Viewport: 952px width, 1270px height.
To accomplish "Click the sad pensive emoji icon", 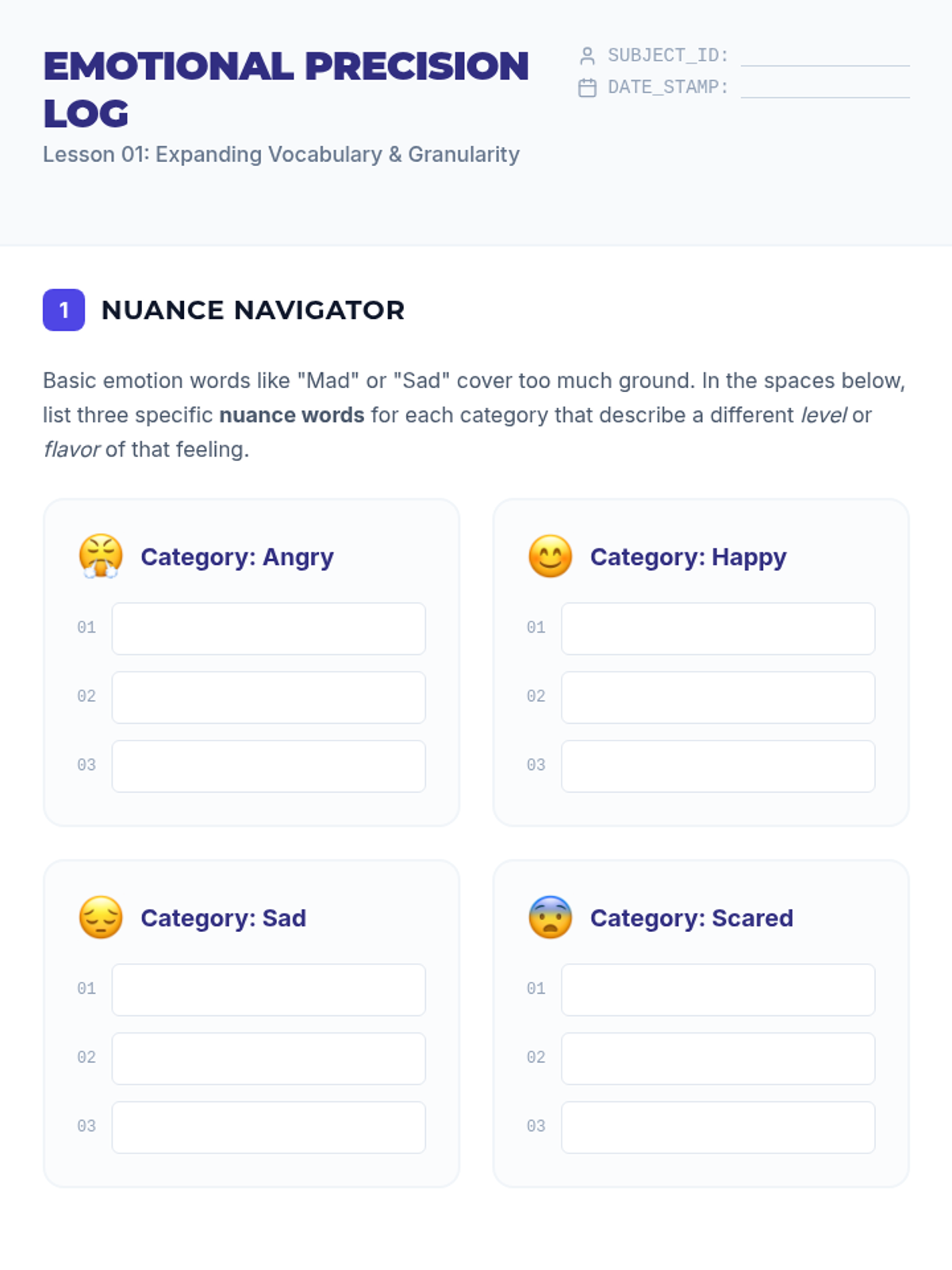I will coord(101,918).
